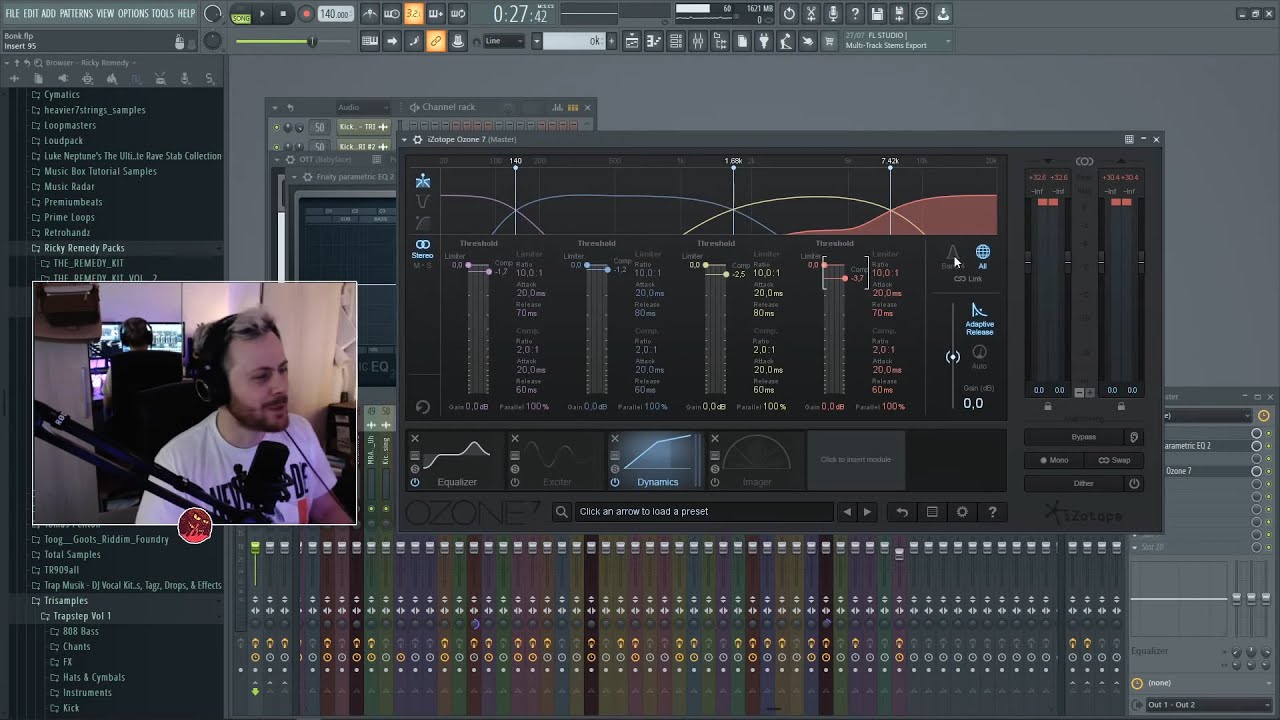Load the next preset with the right arrow
This screenshot has height=720, width=1280.
[x=867, y=512]
